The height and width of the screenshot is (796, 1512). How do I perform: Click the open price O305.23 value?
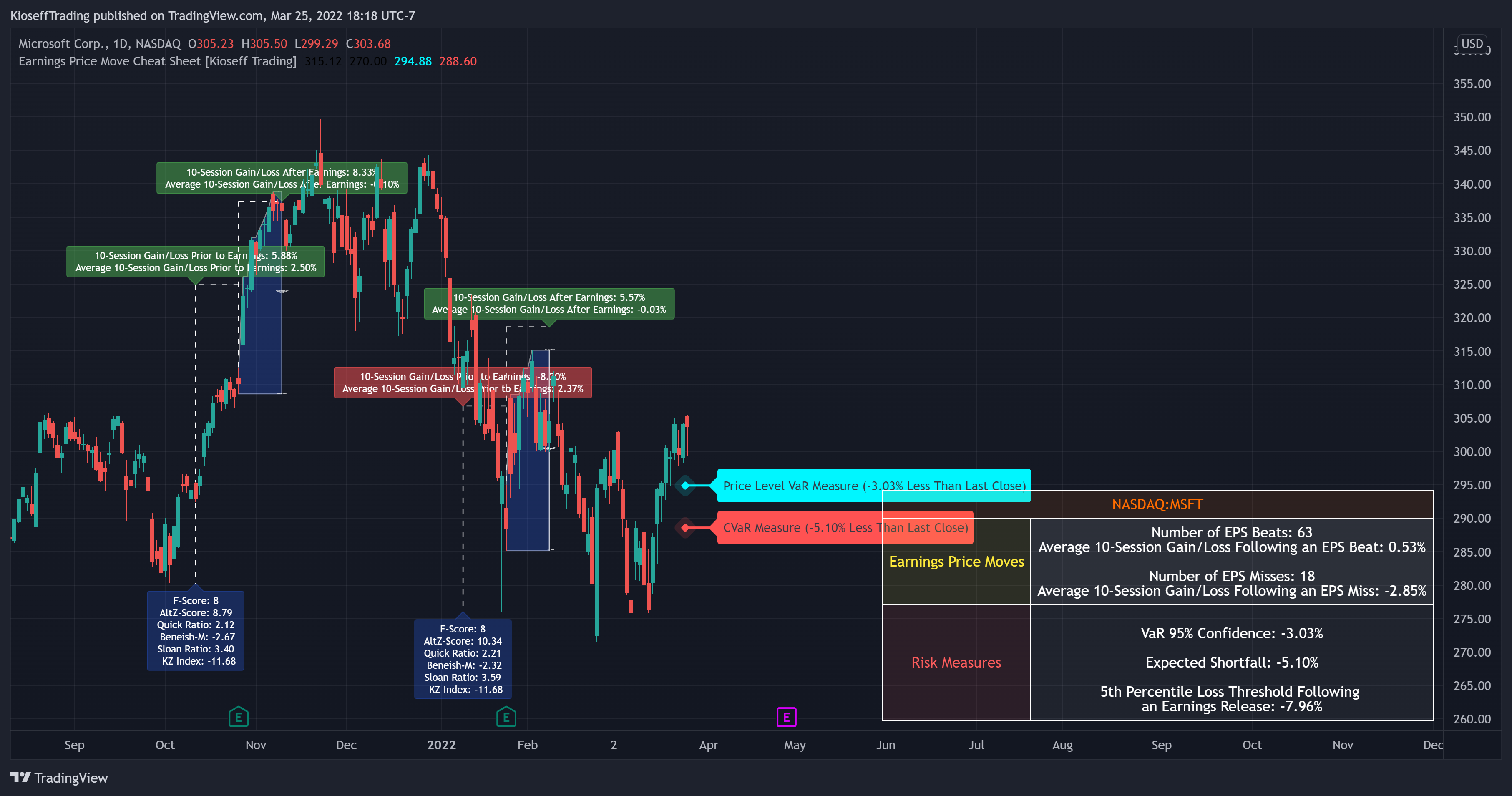(211, 43)
